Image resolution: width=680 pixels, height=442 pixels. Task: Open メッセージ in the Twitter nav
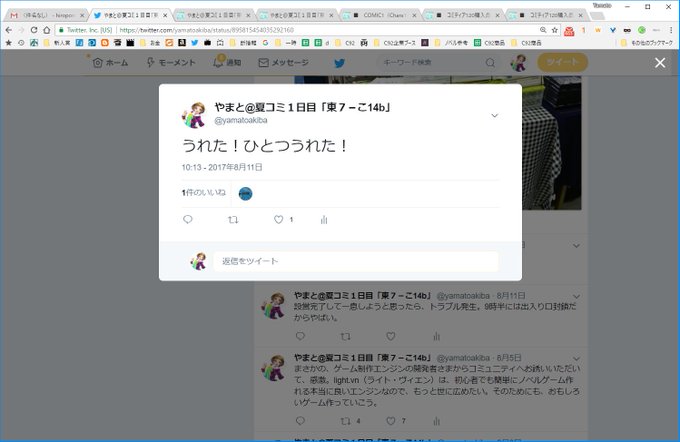[x=283, y=63]
